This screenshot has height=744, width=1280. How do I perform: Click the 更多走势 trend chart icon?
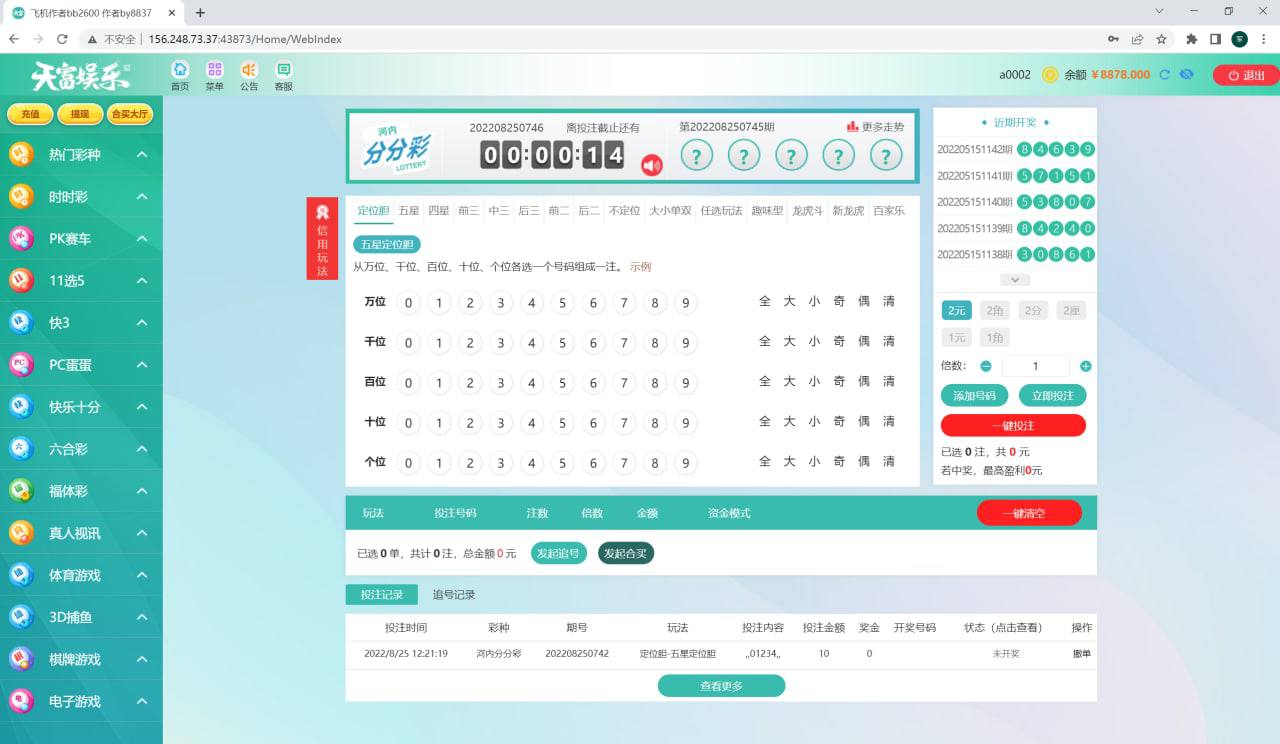click(x=852, y=127)
